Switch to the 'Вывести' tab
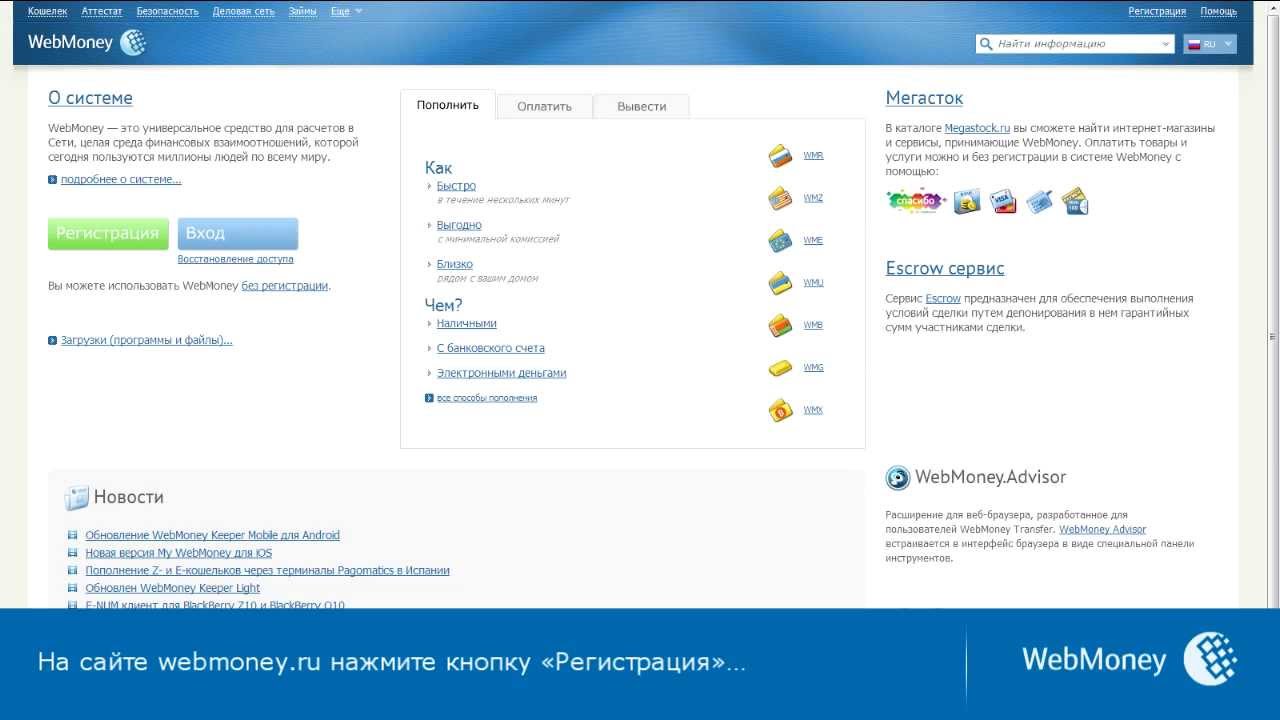Image resolution: width=1280 pixels, height=720 pixels. point(642,106)
